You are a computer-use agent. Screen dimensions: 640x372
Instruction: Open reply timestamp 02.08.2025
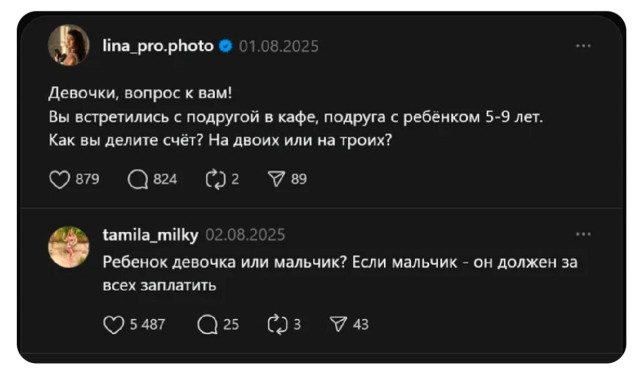click(245, 235)
